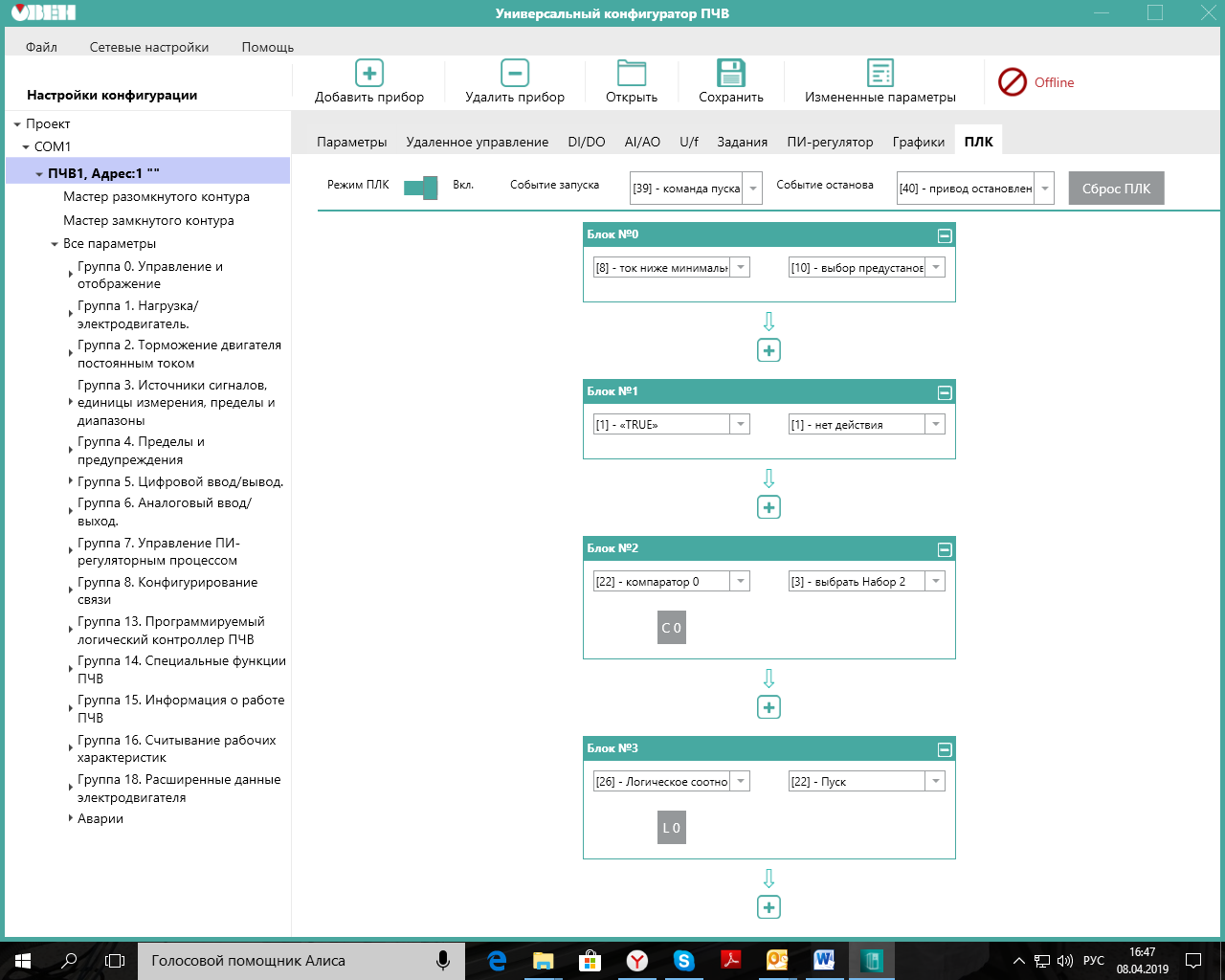Click the Skype icon in the taskbar
Image resolution: width=1225 pixels, height=980 pixels.
tap(683, 960)
